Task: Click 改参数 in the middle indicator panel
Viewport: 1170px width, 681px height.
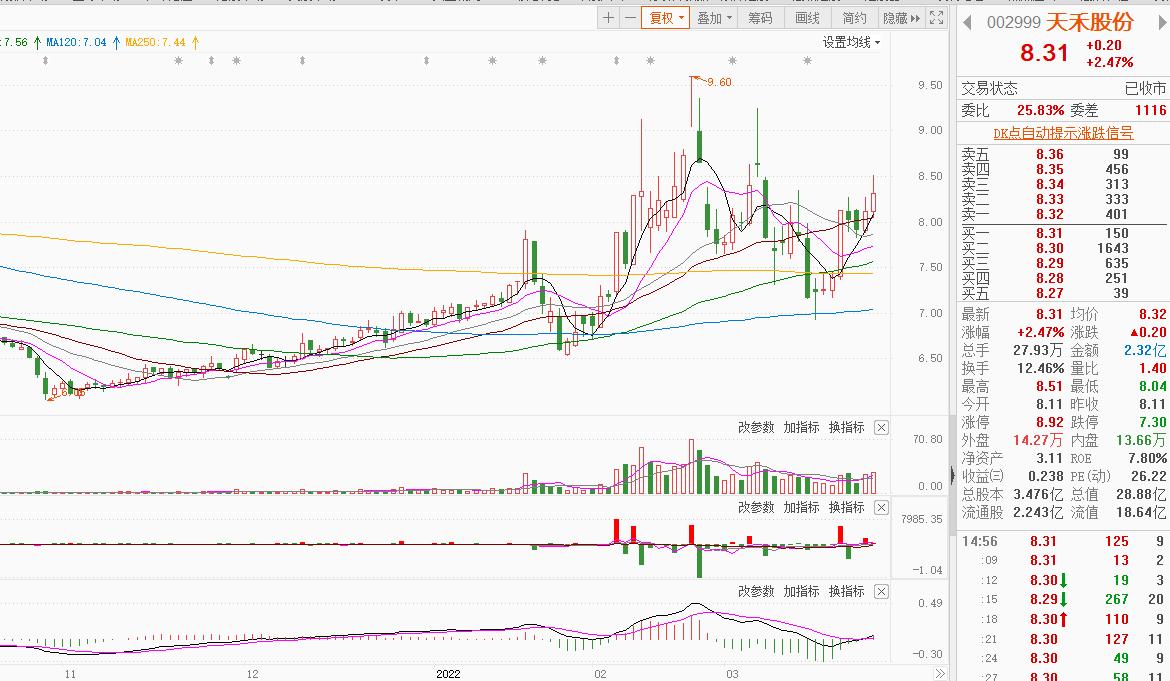Action: click(x=756, y=508)
